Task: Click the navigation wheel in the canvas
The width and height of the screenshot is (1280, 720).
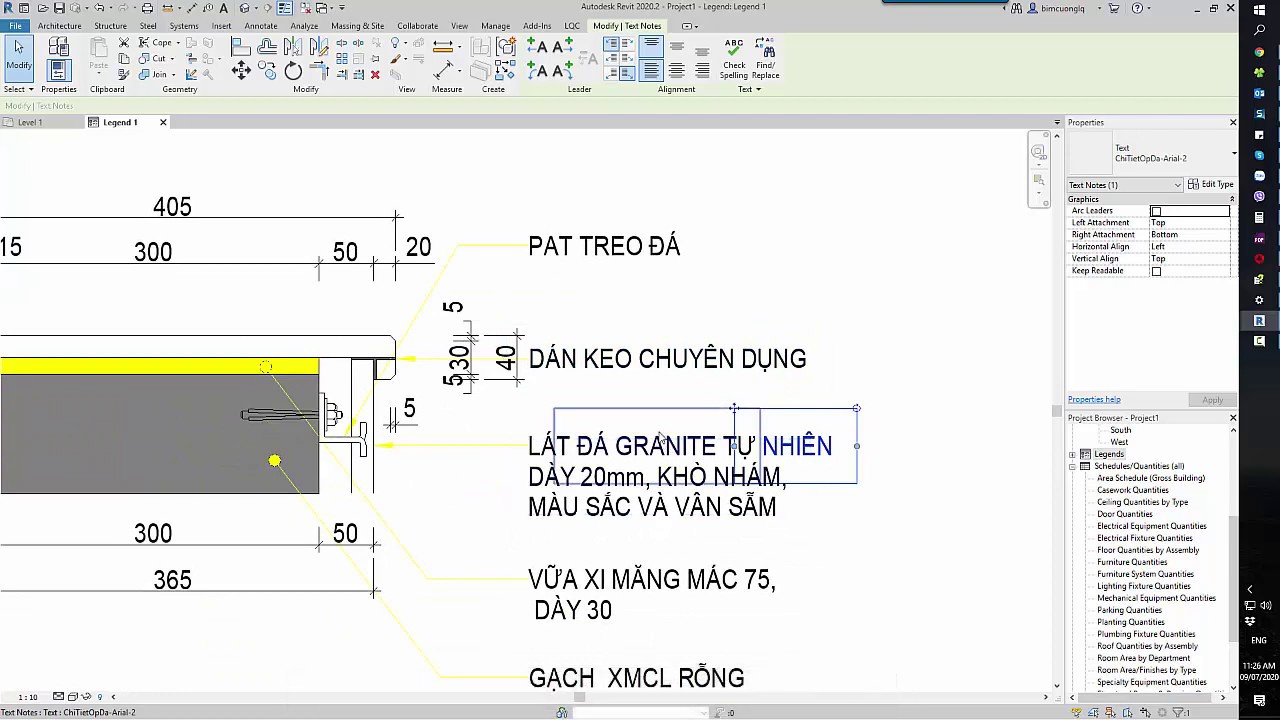Action: click(1038, 152)
